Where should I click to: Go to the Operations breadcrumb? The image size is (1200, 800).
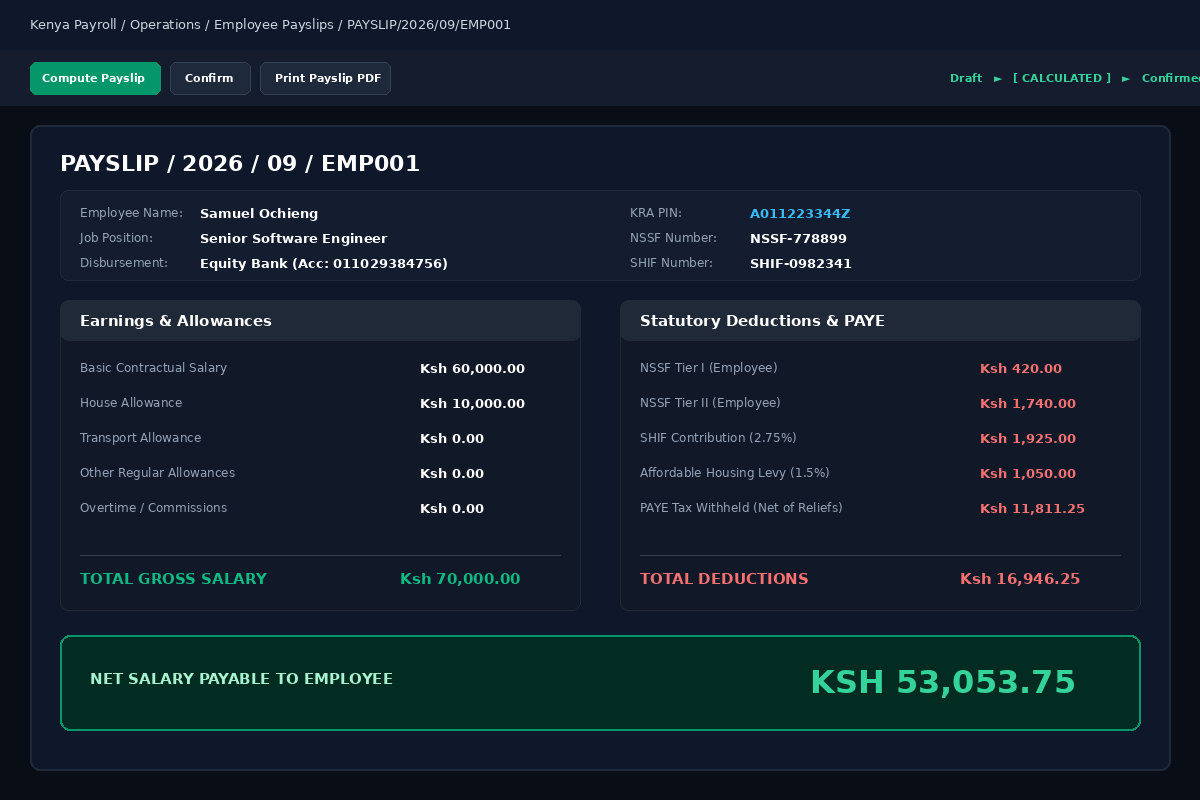pyautogui.click(x=165, y=25)
